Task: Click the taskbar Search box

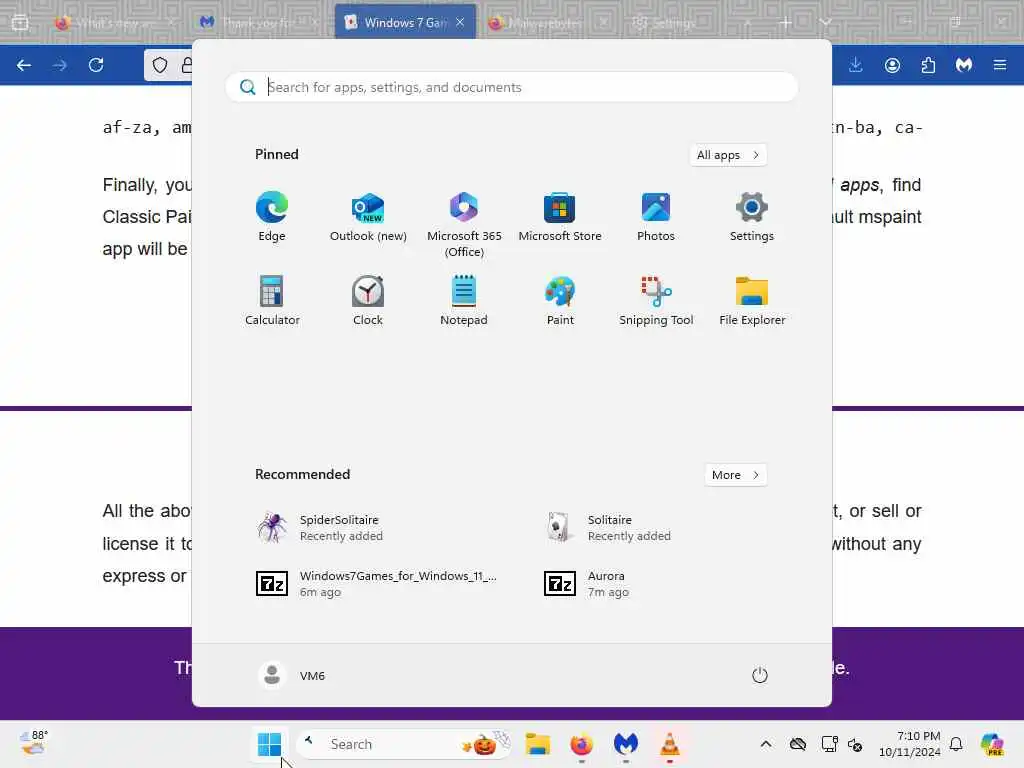Action: [406, 744]
